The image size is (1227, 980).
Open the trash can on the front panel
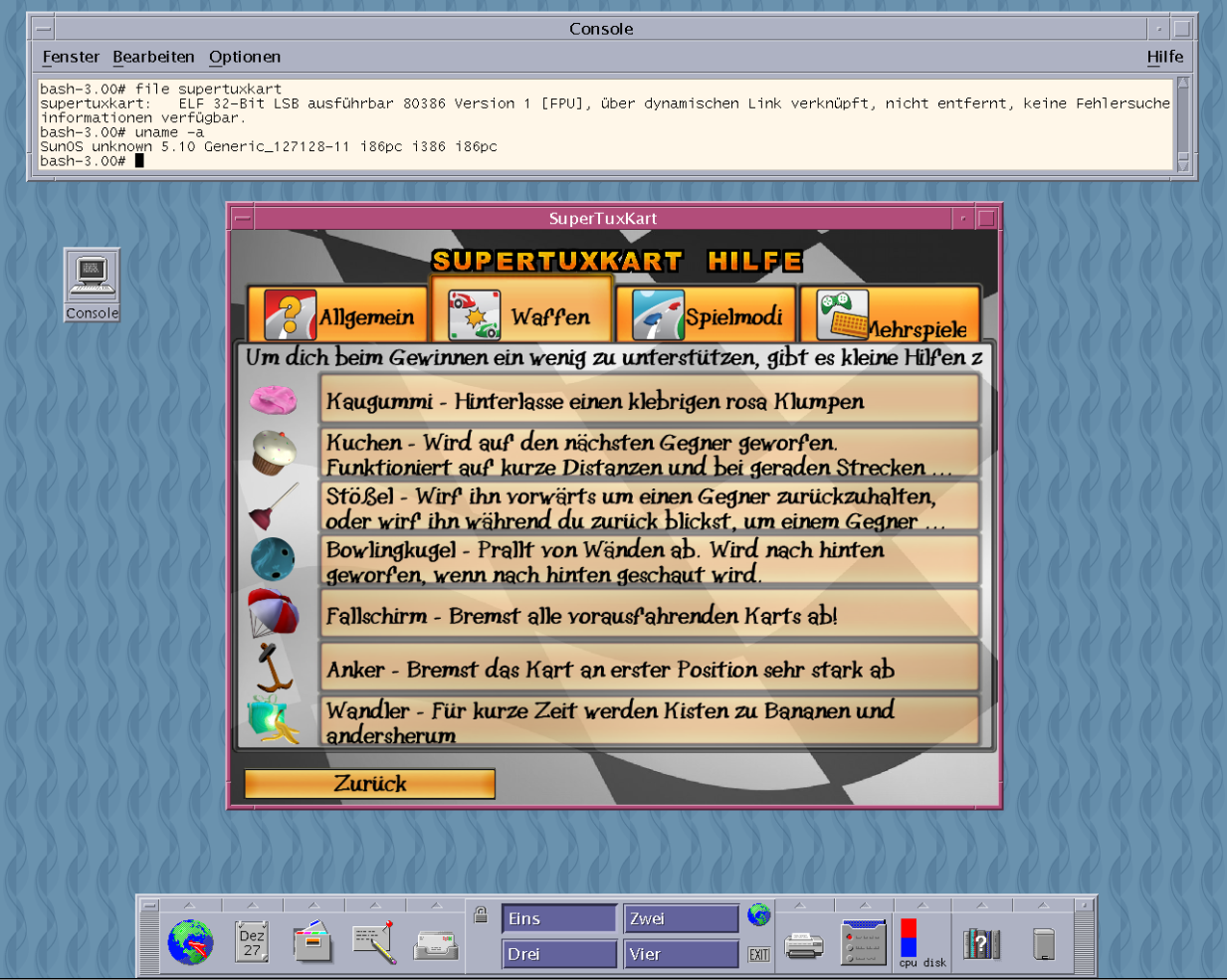(x=1043, y=943)
